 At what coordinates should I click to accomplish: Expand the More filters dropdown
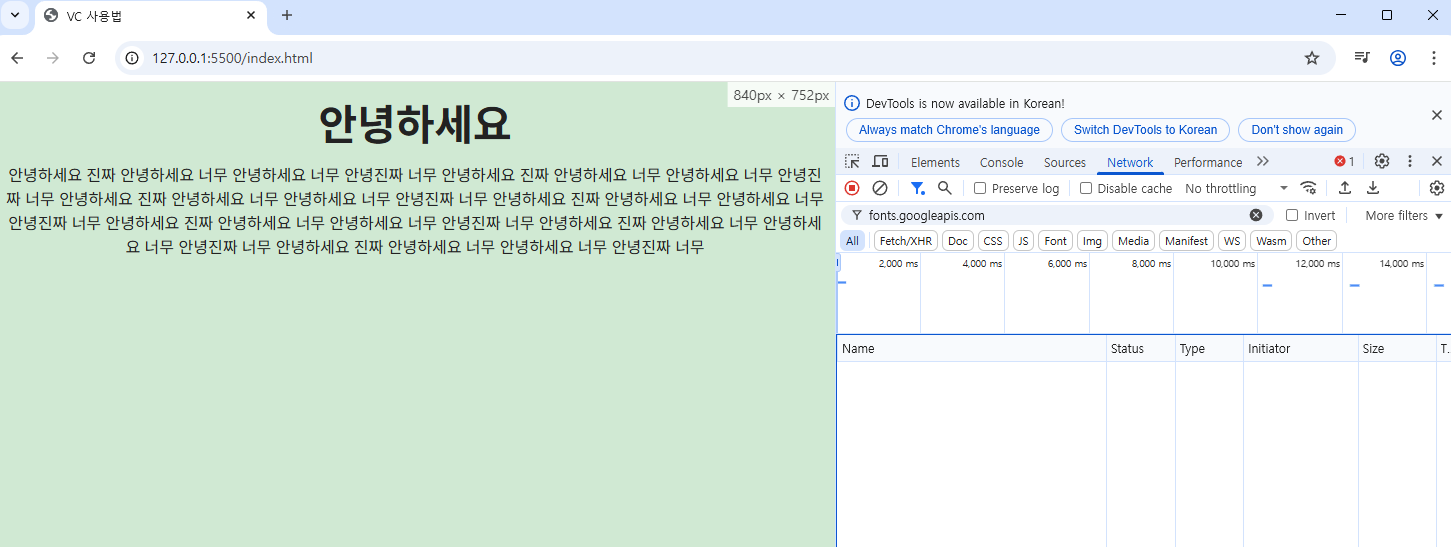pos(1404,215)
